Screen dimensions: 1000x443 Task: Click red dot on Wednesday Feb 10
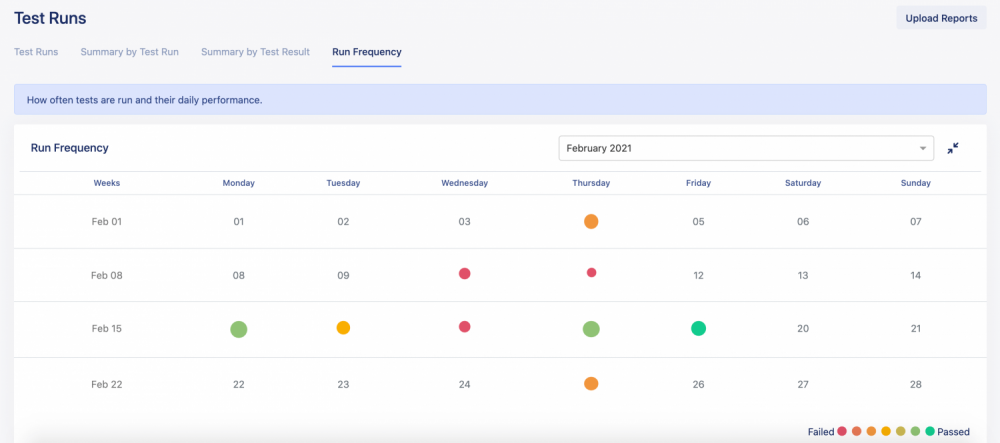464,273
